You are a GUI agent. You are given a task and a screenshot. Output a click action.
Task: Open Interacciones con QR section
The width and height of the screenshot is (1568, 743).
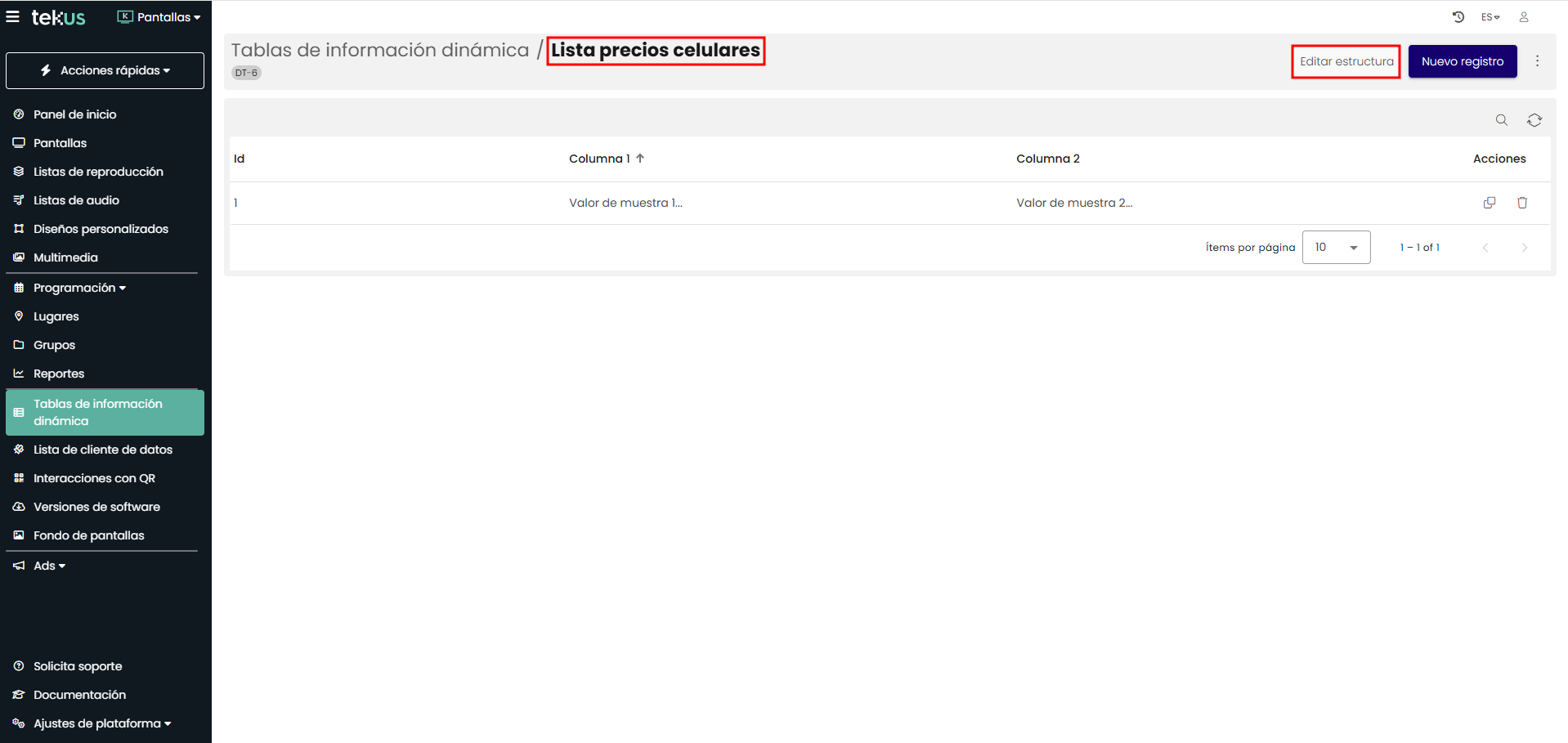(94, 478)
